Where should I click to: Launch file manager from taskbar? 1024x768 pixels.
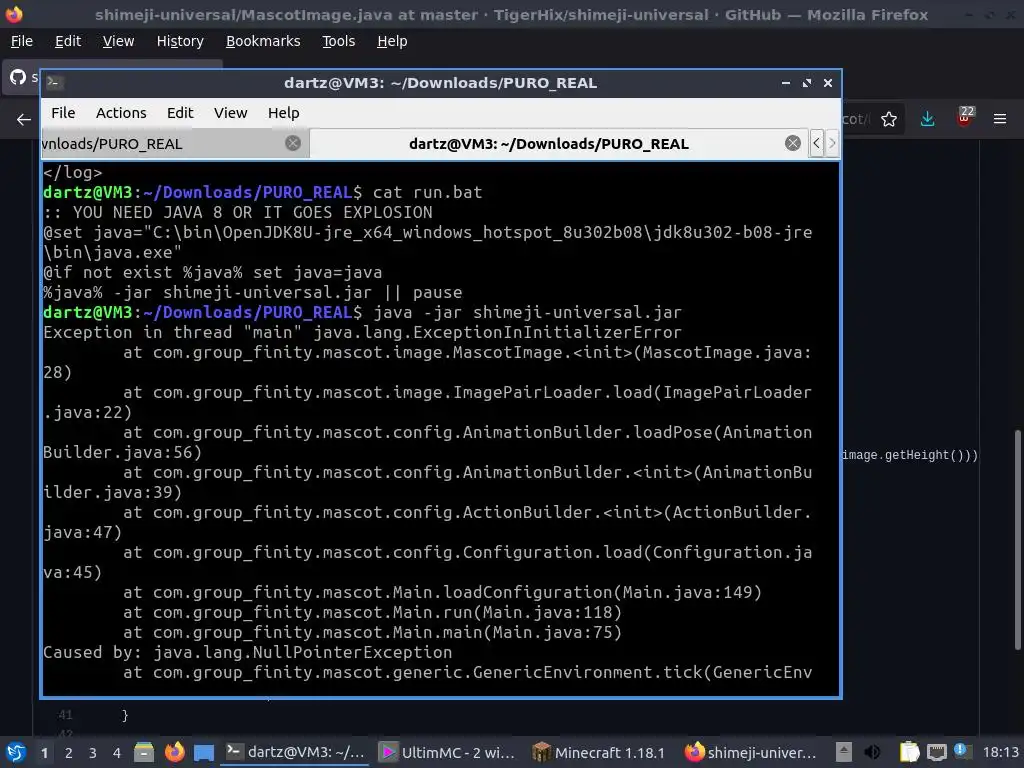pyautogui.click(x=144, y=752)
